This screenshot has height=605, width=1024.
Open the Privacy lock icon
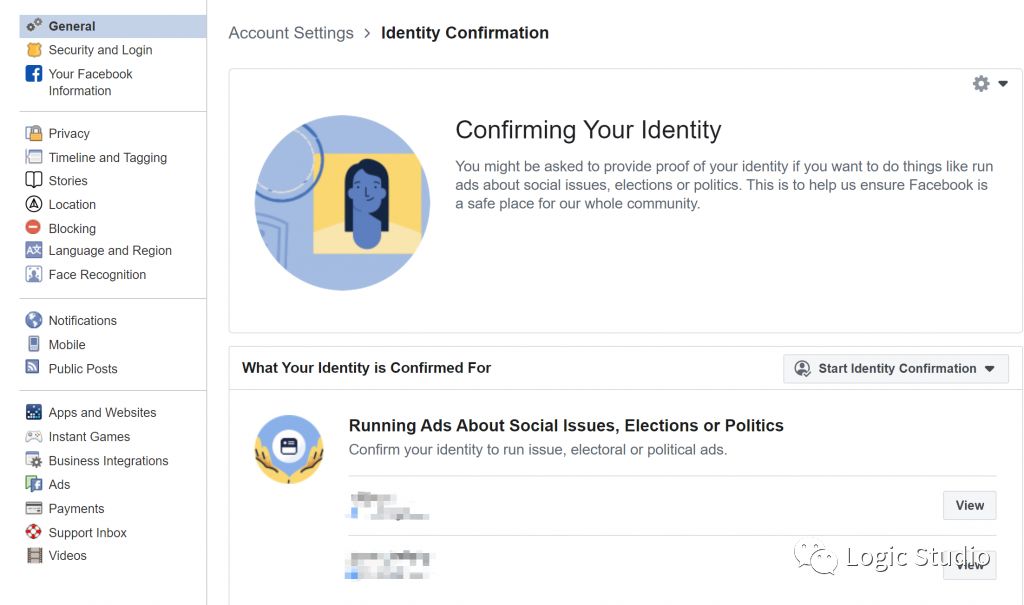pos(34,133)
